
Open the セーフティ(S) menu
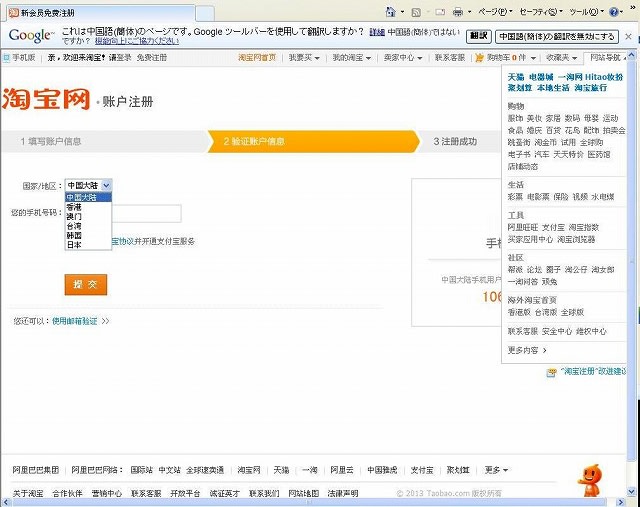pyautogui.click(x=541, y=12)
